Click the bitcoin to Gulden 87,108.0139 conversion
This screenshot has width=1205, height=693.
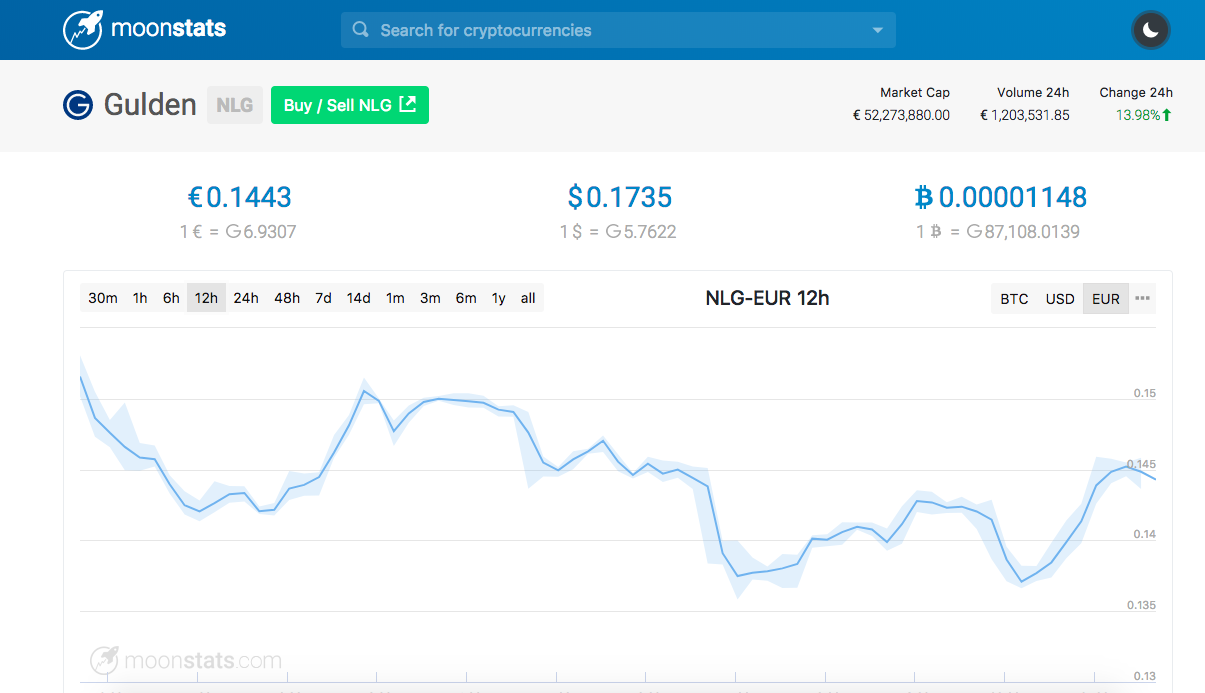998,232
